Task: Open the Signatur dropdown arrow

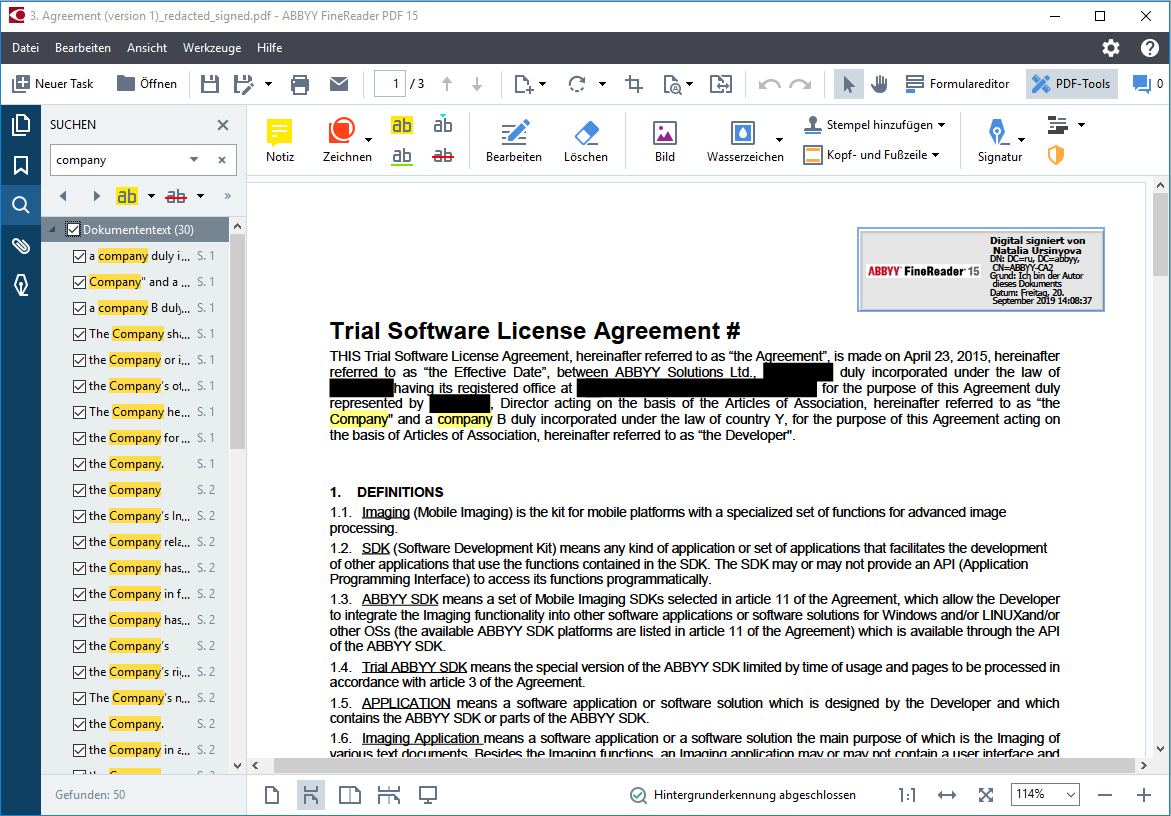Action: [1022, 140]
